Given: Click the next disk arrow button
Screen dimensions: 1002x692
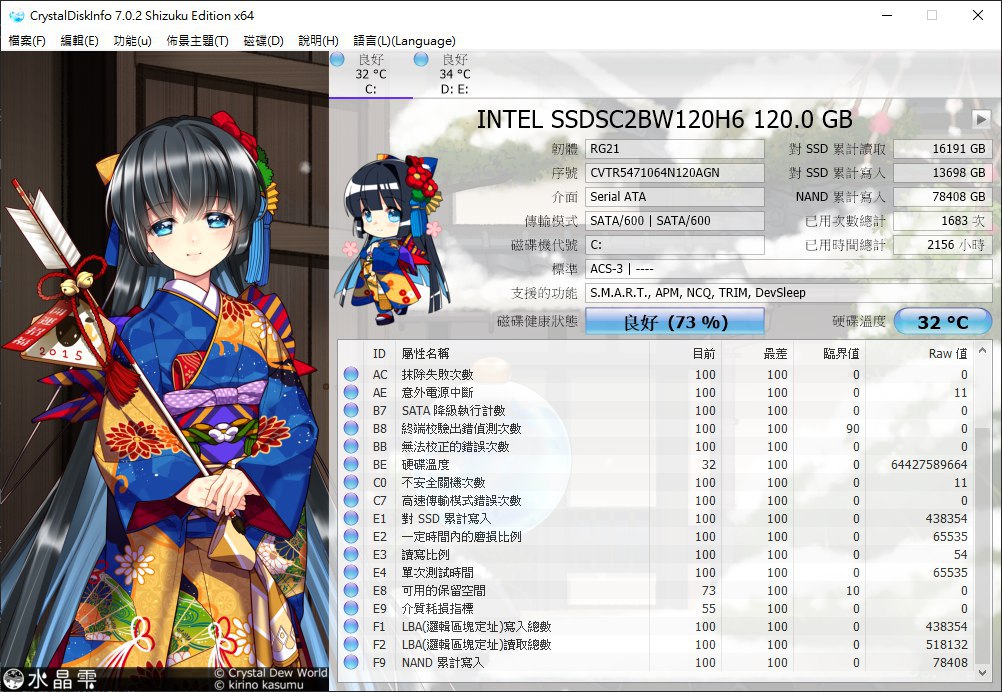Looking at the screenshot, I should 981,119.
